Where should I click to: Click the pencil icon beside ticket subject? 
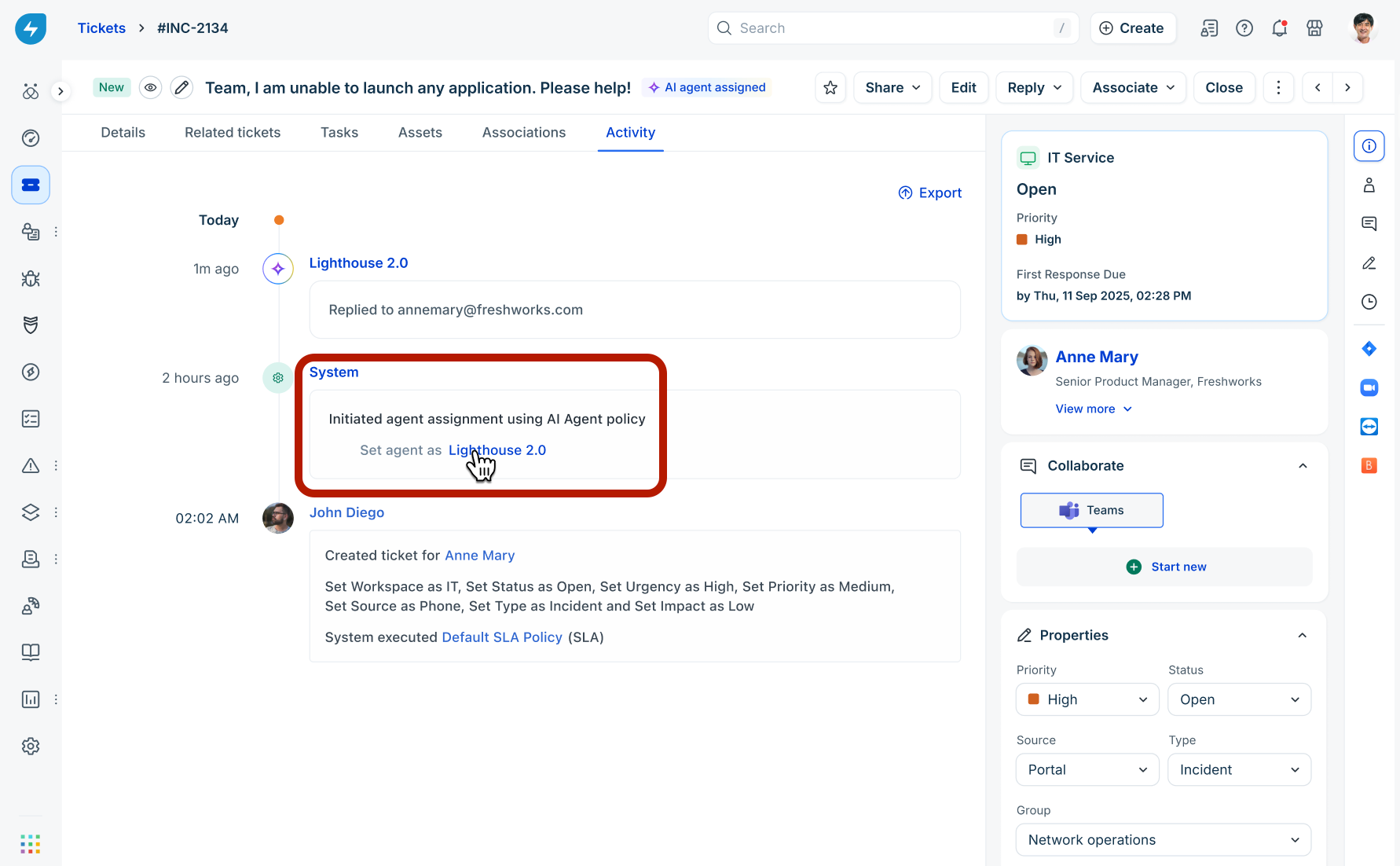click(x=181, y=87)
